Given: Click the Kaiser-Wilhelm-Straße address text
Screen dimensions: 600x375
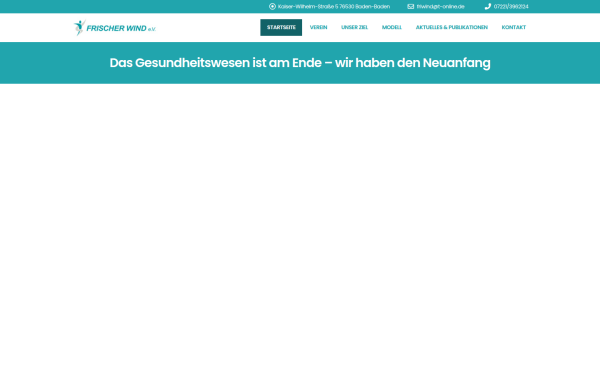Looking at the screenshot, I should pyautogui.click(x=334, y=7).
